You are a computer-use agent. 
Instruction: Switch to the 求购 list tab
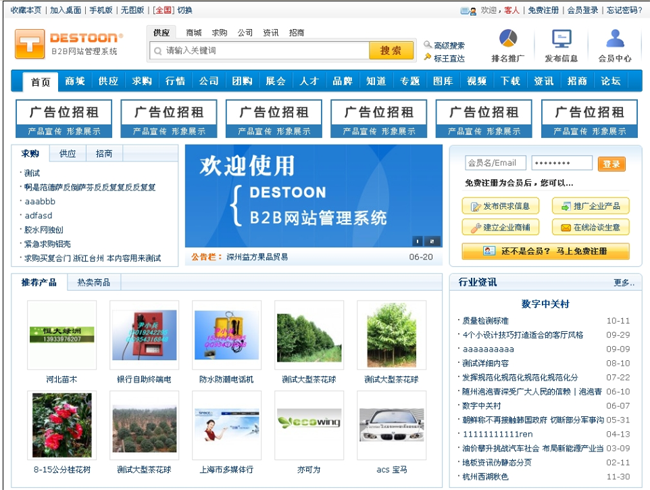point(30,153)
